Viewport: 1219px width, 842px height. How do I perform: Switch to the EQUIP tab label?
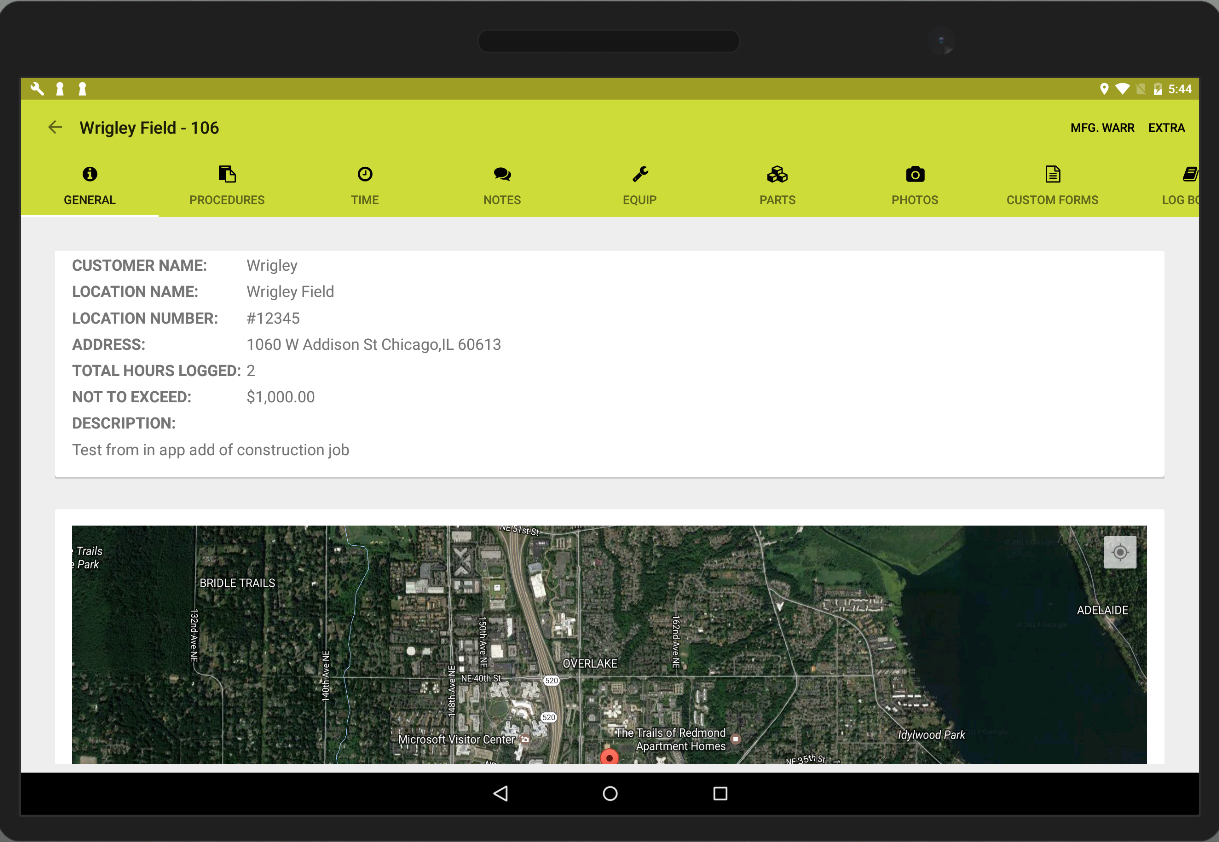[x=640, y=200]
